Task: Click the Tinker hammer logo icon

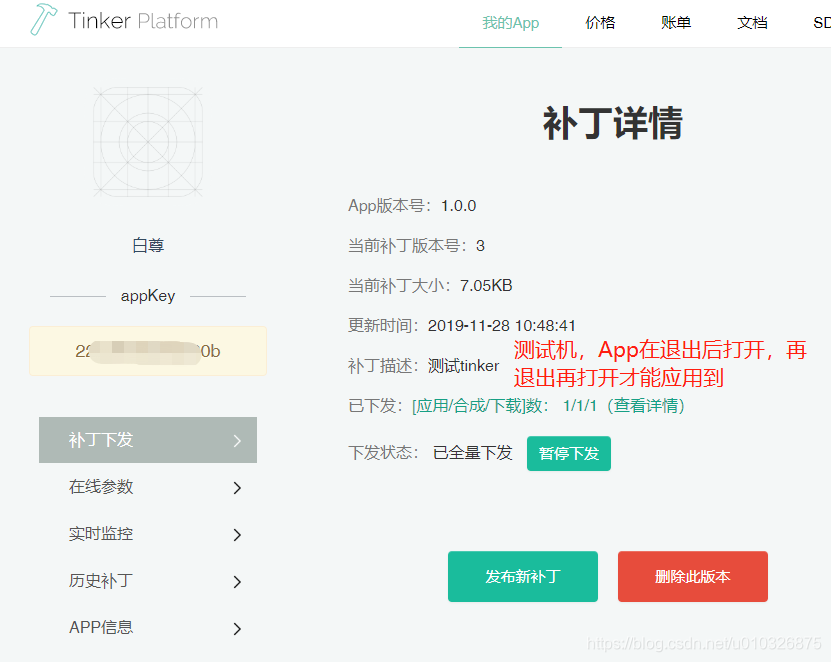Action: [x=43, y=19]
